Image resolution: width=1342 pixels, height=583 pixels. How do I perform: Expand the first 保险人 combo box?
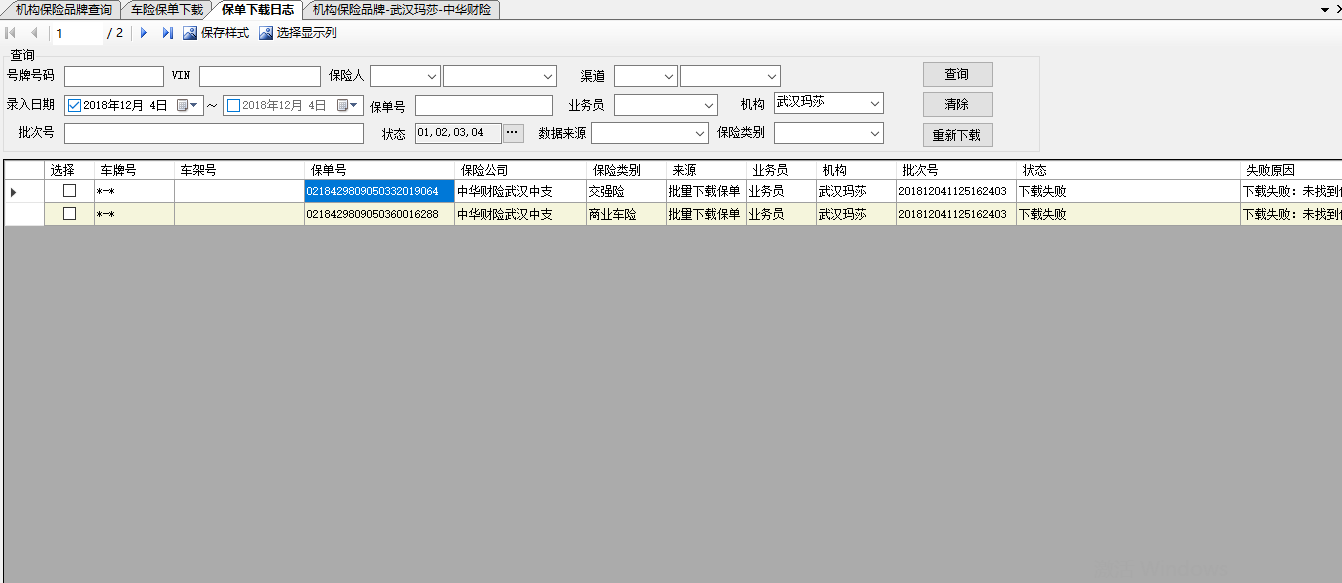click(x=432, y=76)
